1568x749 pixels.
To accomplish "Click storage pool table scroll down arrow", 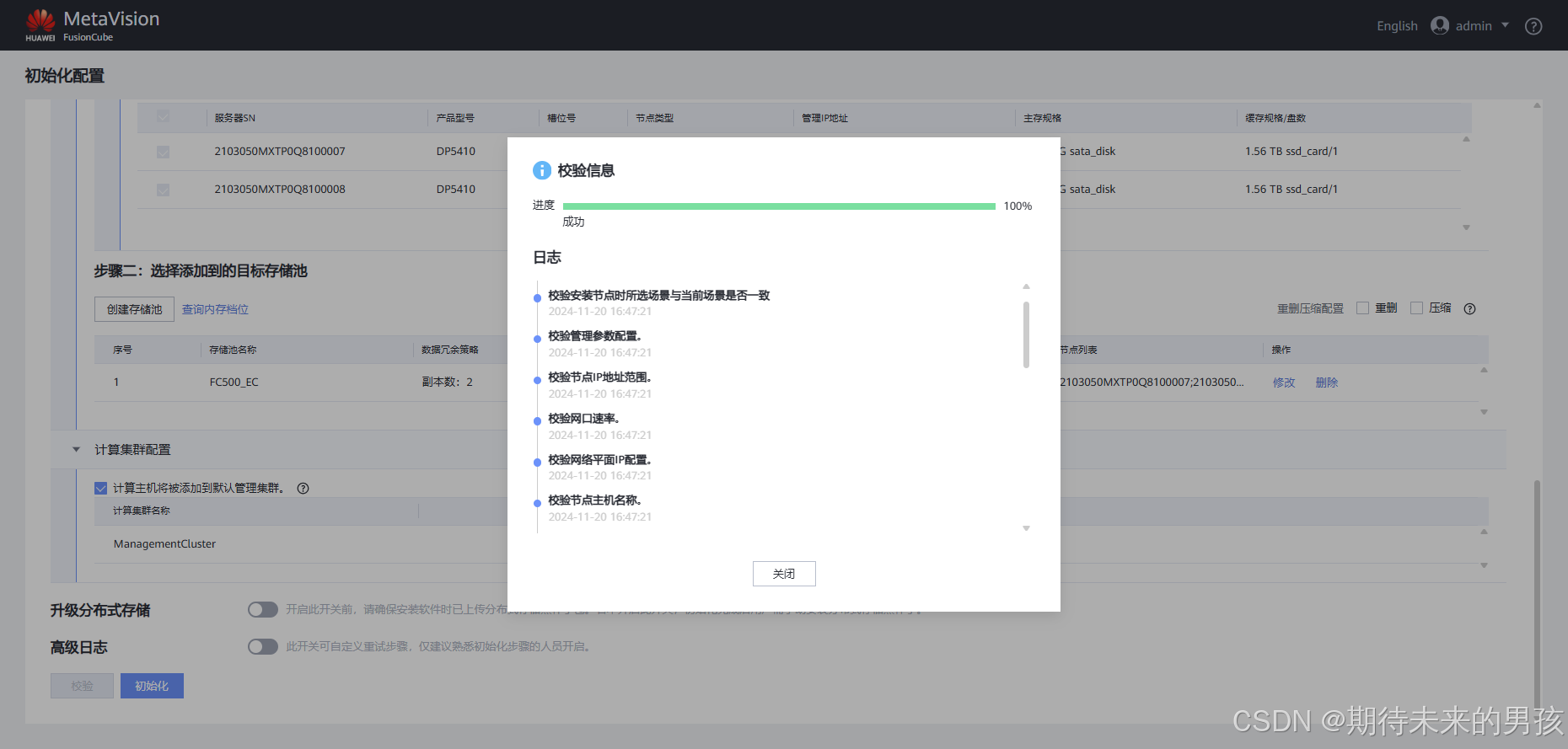I will point(1484,412).
